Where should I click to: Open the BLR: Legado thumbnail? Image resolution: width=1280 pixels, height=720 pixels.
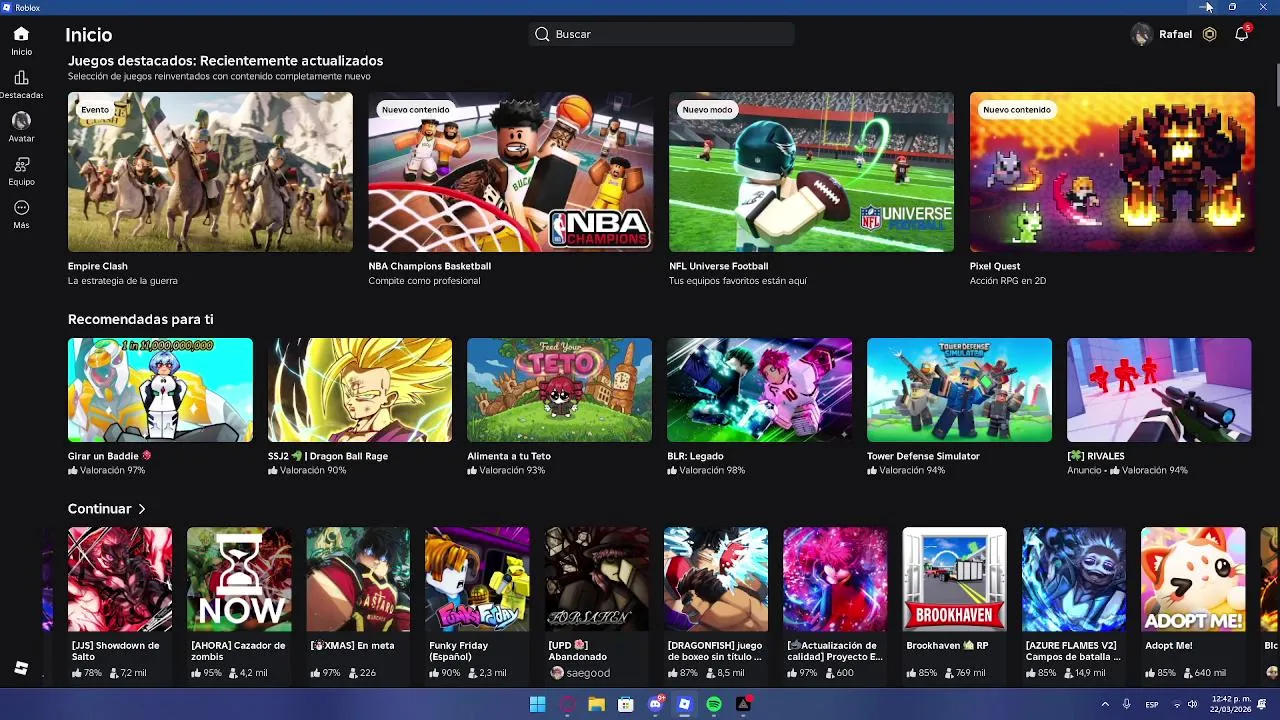[759, 390]
